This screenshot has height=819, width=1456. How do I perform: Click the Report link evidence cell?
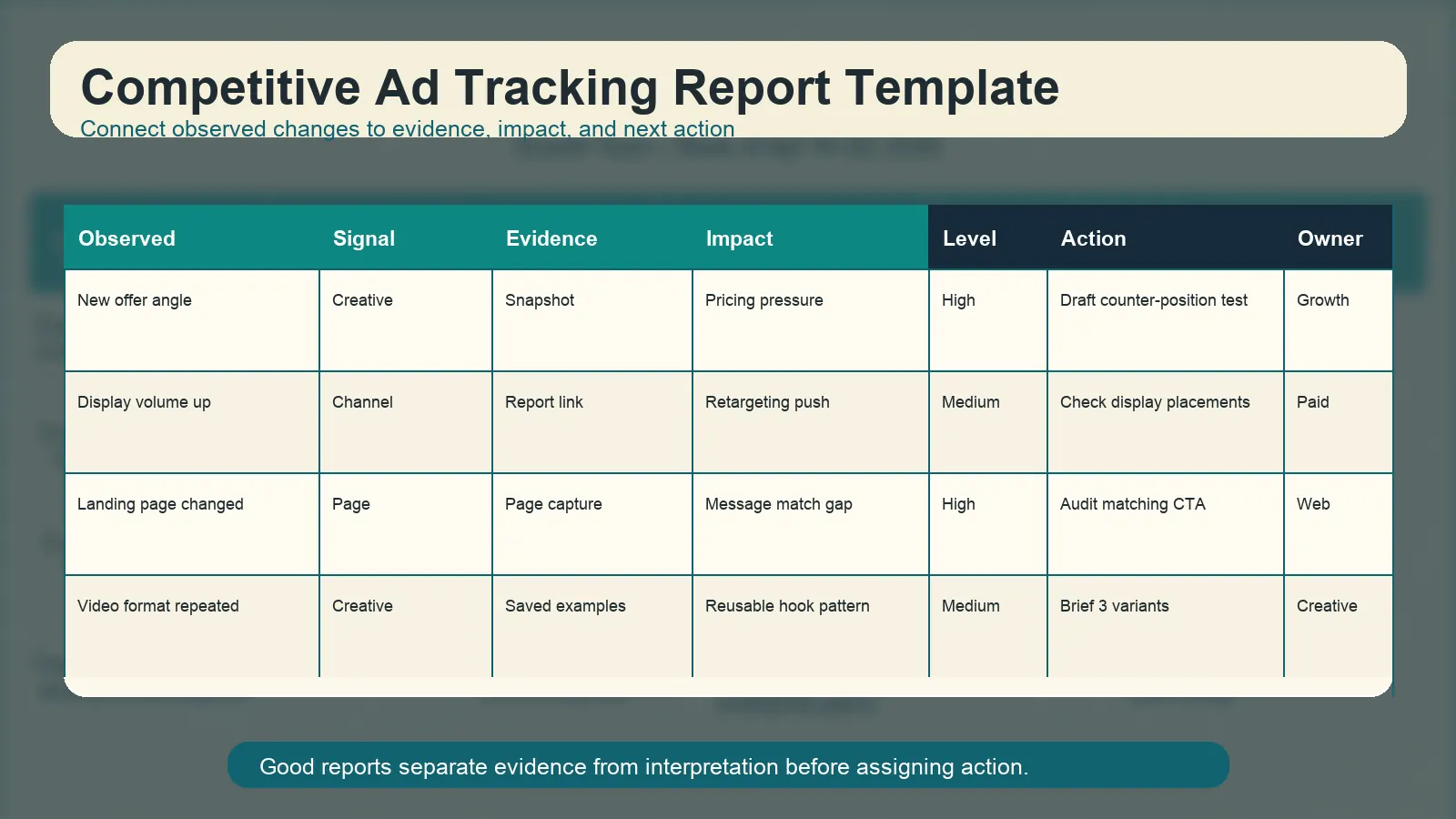pos(544,402)
